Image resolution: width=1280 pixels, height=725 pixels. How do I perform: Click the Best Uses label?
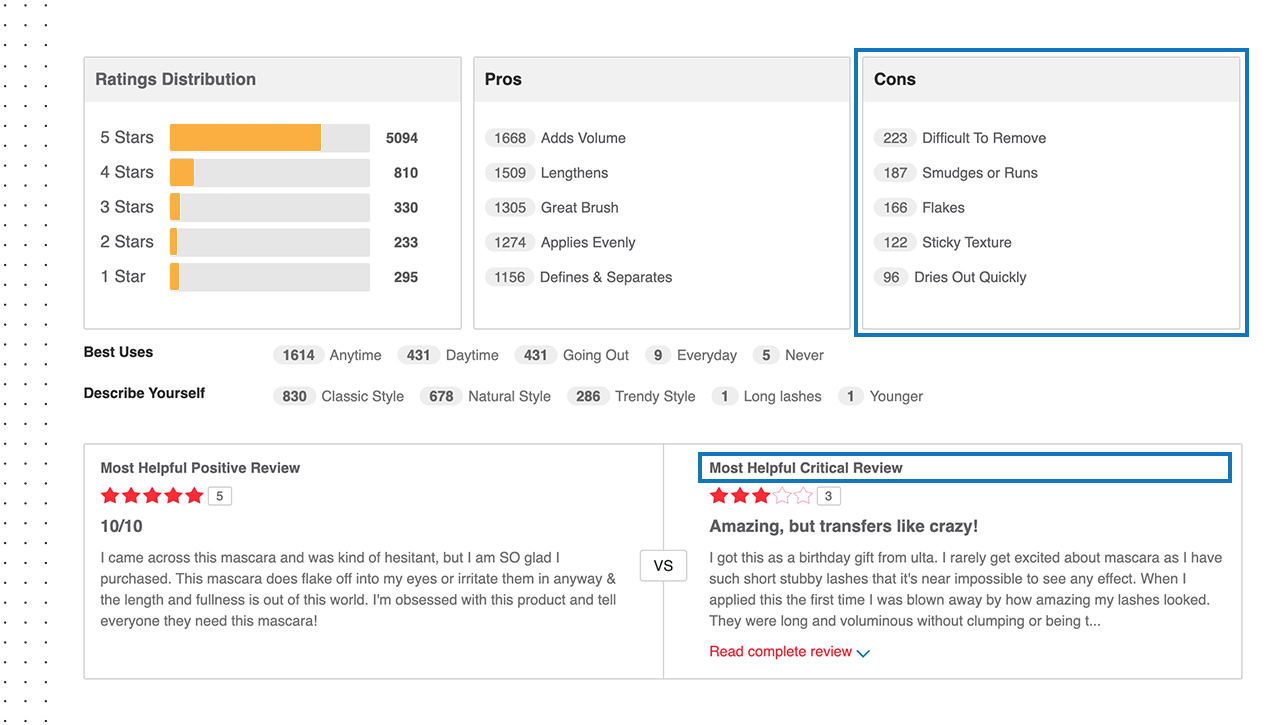[x=119, y=352]
